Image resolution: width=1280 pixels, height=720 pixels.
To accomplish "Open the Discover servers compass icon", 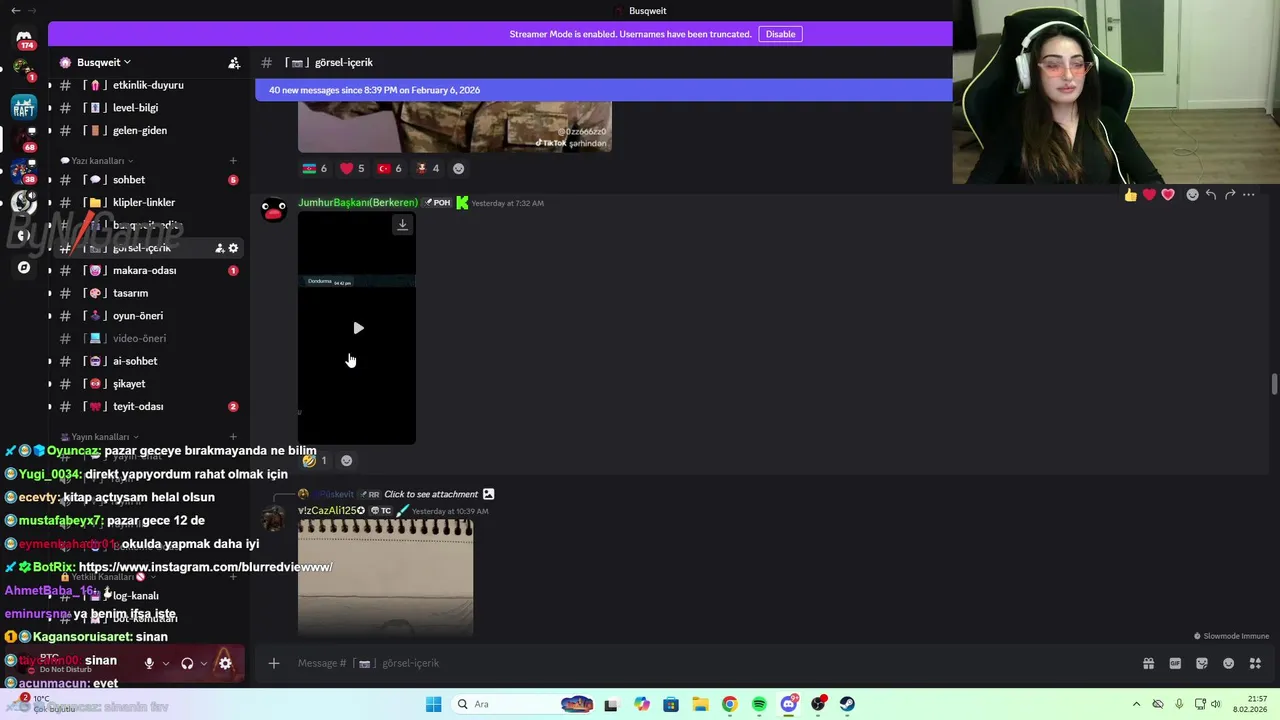I will pos(24,267).
